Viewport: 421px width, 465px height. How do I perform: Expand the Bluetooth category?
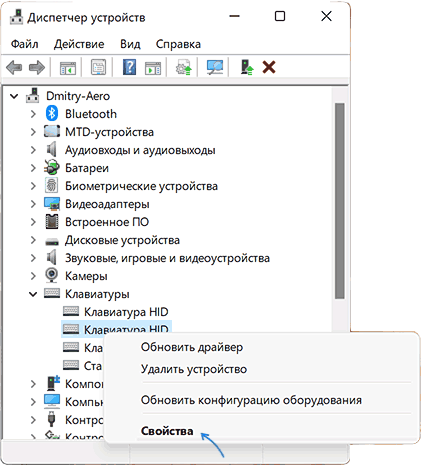tap(33, 114)
